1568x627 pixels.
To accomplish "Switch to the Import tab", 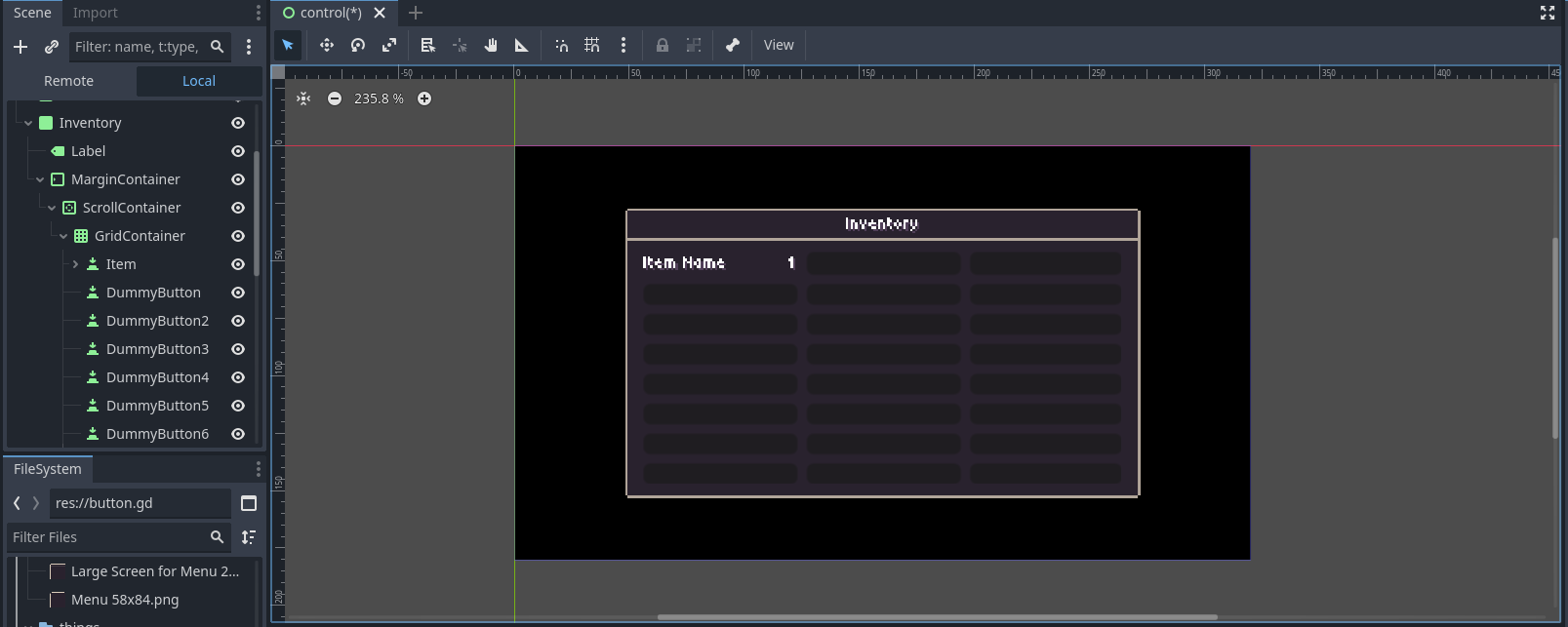I will pyautogui.click(x=95, y=13).
